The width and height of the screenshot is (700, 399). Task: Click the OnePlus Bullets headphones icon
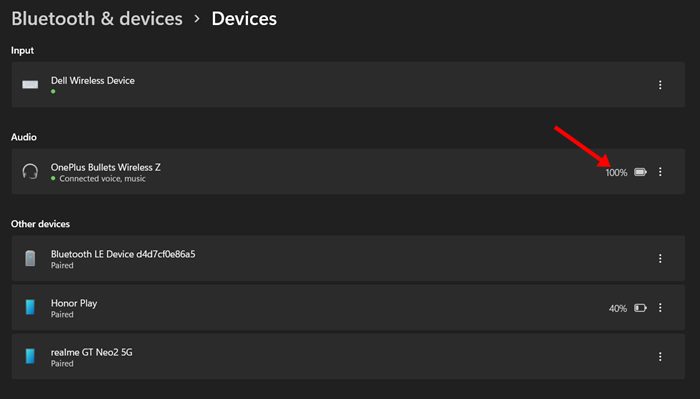coord(30,171)
